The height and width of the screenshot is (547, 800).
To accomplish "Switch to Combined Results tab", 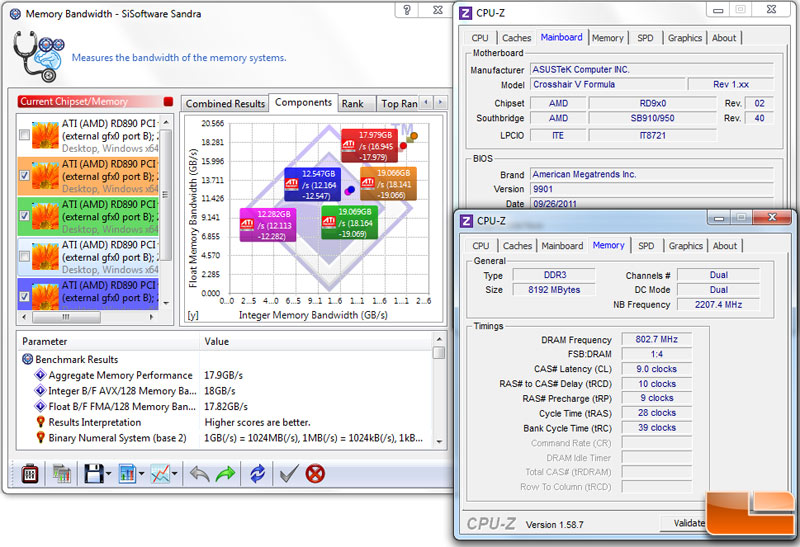I will pos(225,104).
